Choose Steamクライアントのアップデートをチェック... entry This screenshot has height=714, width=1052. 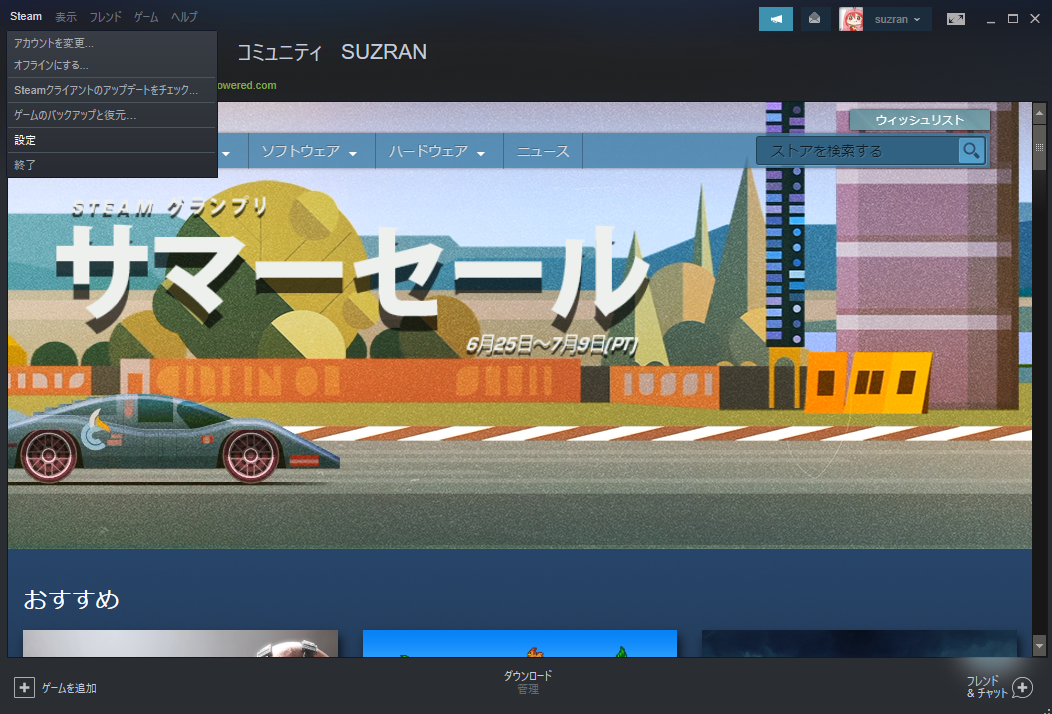[x=112, y=90]
